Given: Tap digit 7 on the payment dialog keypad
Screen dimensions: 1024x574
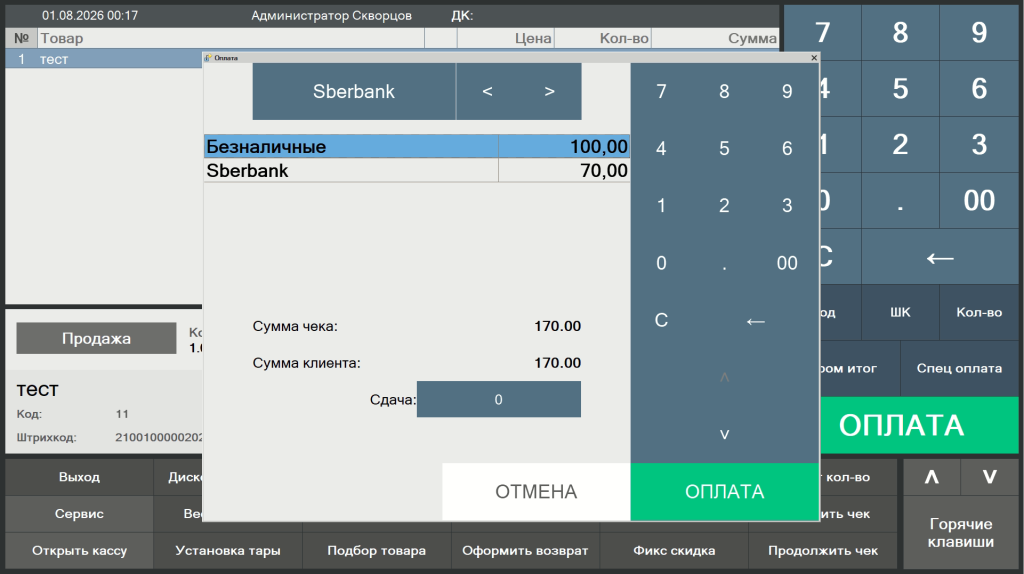Looking at the screenshot, I should (x=662, y=91).
